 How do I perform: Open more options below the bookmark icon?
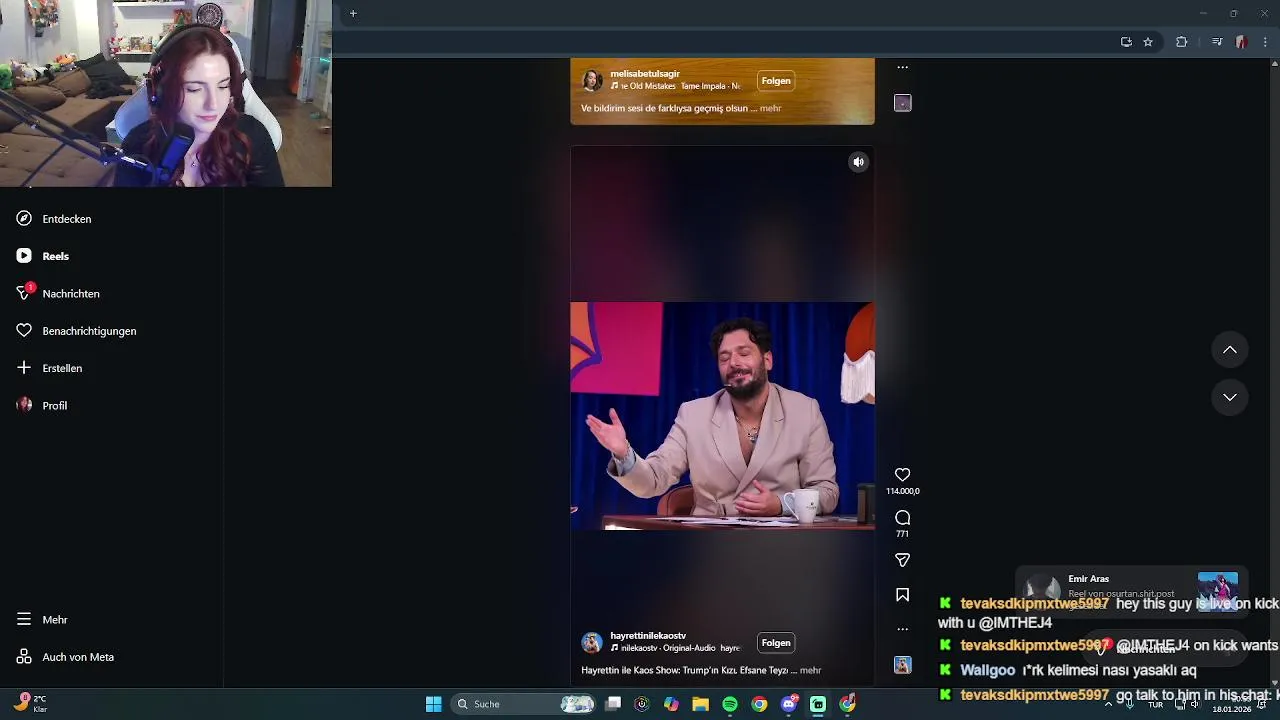[x=902, y=629]
